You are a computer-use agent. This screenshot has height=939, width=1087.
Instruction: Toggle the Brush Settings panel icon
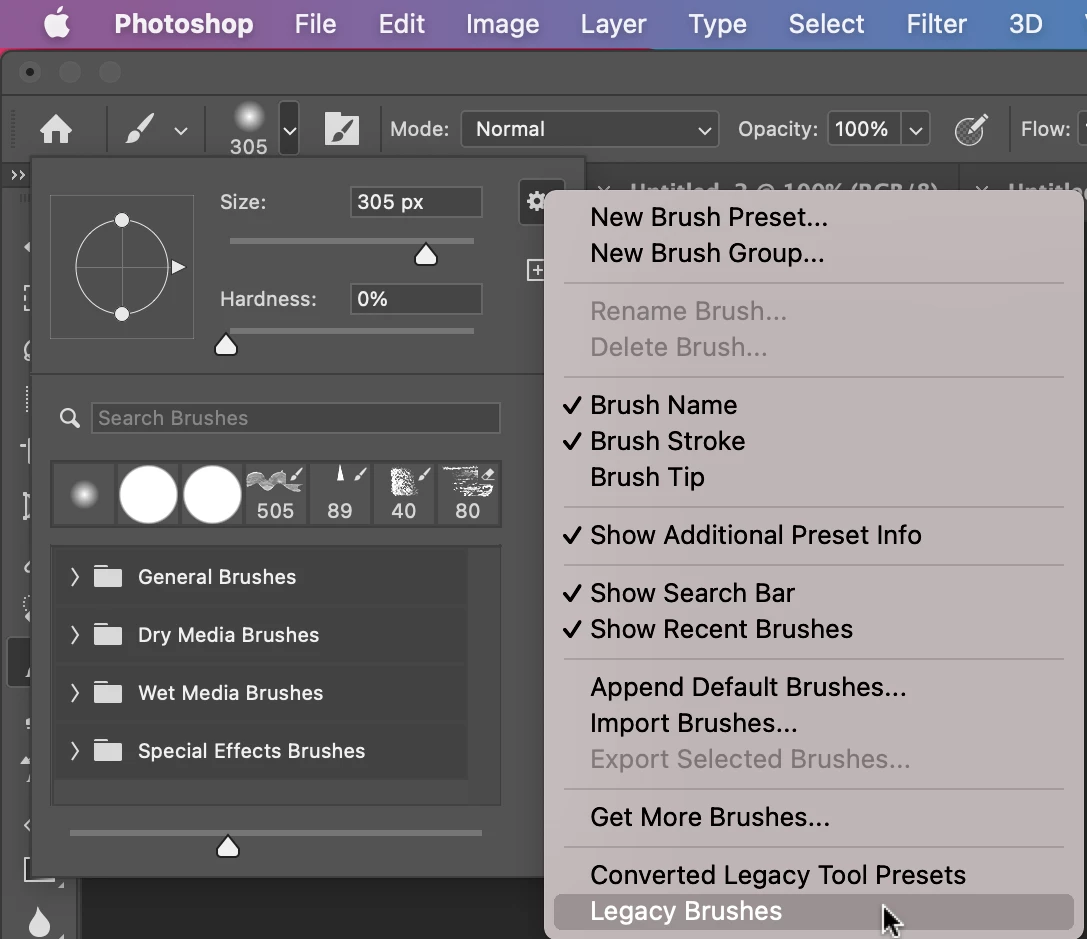coord(342,129)
